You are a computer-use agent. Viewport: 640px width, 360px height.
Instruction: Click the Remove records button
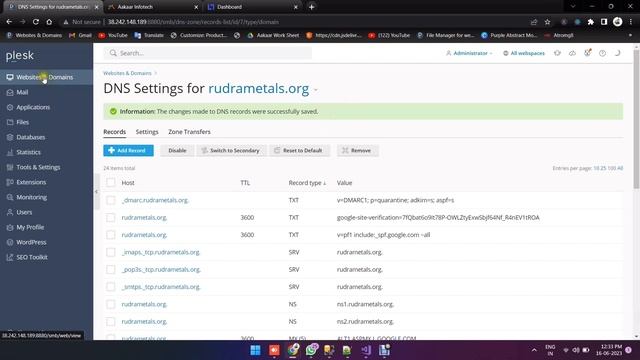[x=357, y=151]
